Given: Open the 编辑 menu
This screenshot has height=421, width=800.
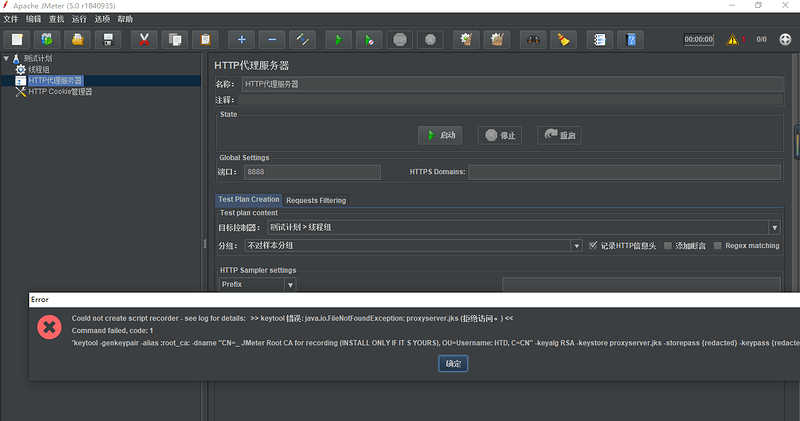Looking at the screenshot, I should (34, 19).
